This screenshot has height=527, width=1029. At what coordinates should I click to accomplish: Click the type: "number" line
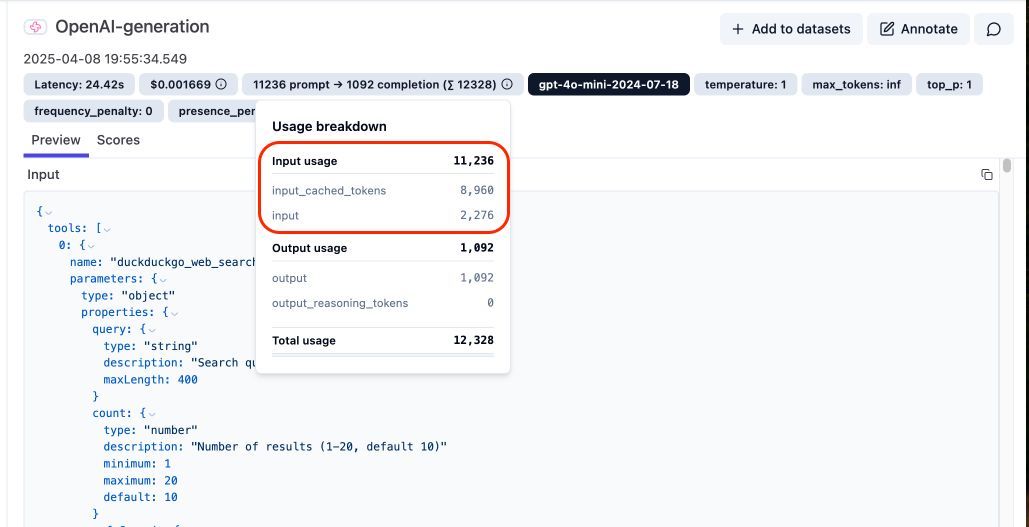(x=150, y=430)
